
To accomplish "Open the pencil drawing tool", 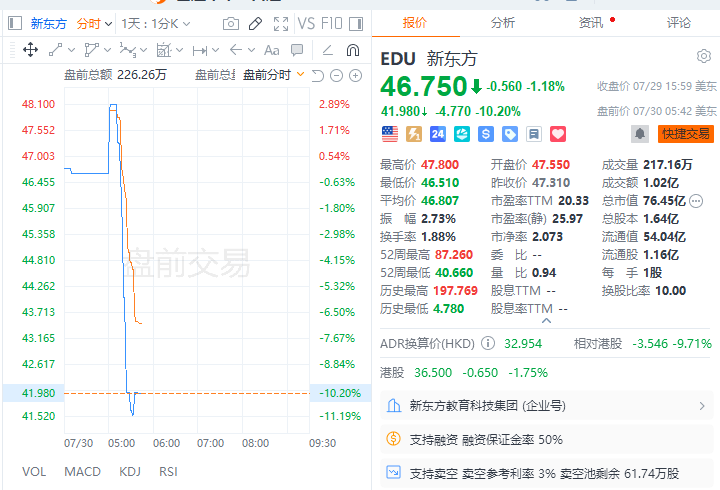I will click(255, 23).
